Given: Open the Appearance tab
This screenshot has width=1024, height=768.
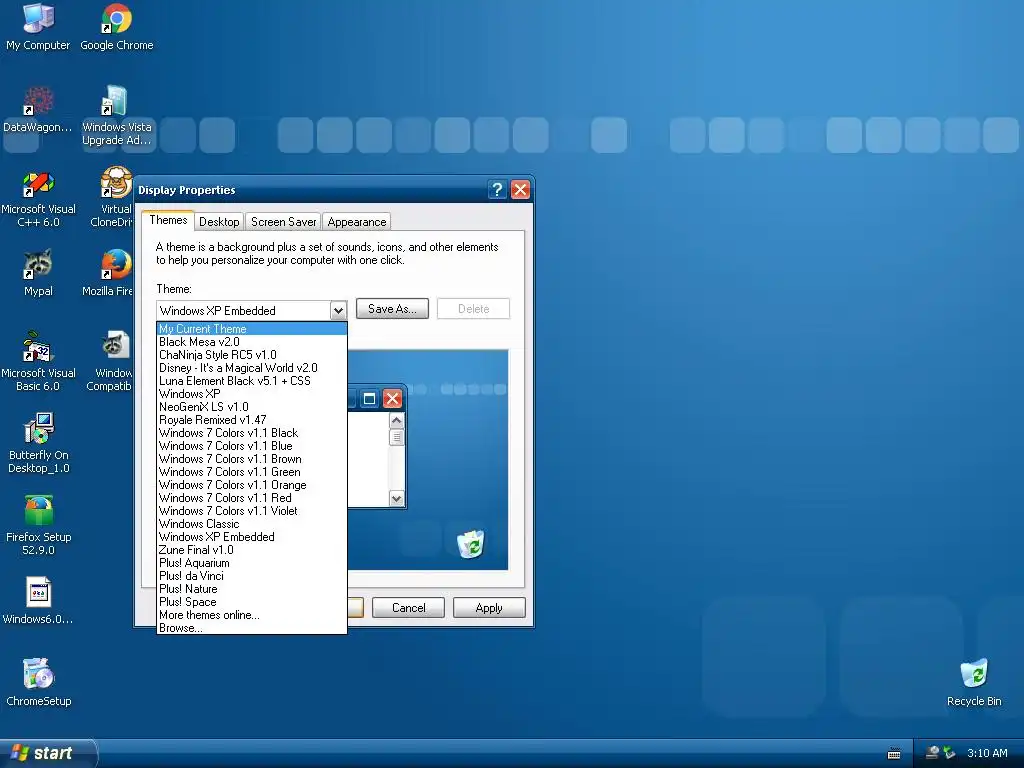Looking at the screenshot, I should click(357, 221).
